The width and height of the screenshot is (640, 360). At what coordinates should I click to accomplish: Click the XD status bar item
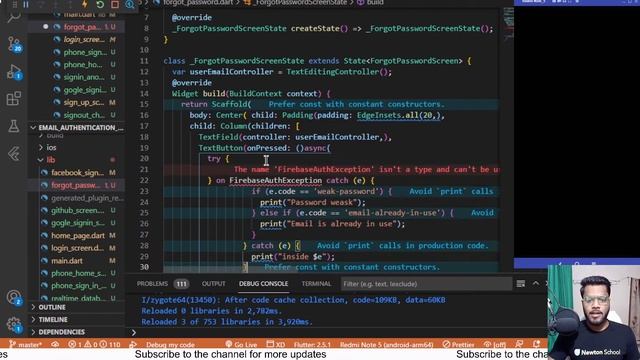(x=276, y=344)
